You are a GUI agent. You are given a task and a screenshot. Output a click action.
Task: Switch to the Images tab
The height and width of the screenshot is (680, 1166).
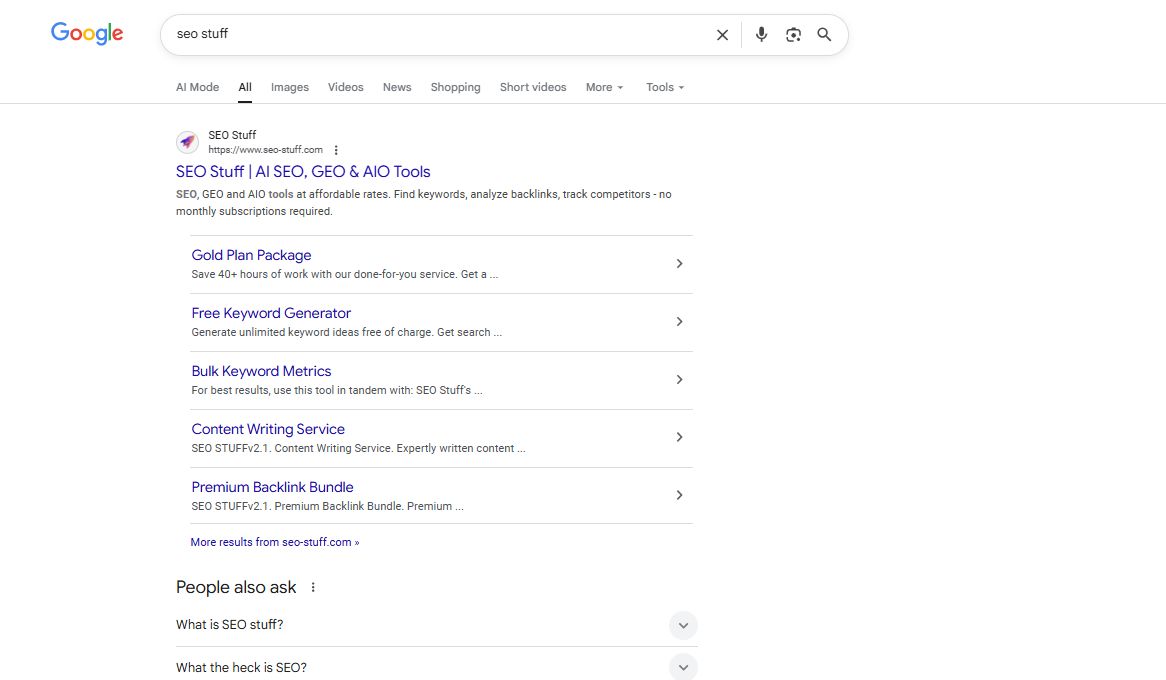pos(289,87)
